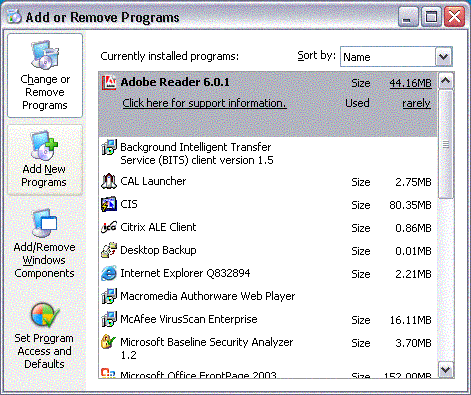Click the Citrix ALE Client icon
This screenshot has height=395, width=471.
(x=109, y=227)
